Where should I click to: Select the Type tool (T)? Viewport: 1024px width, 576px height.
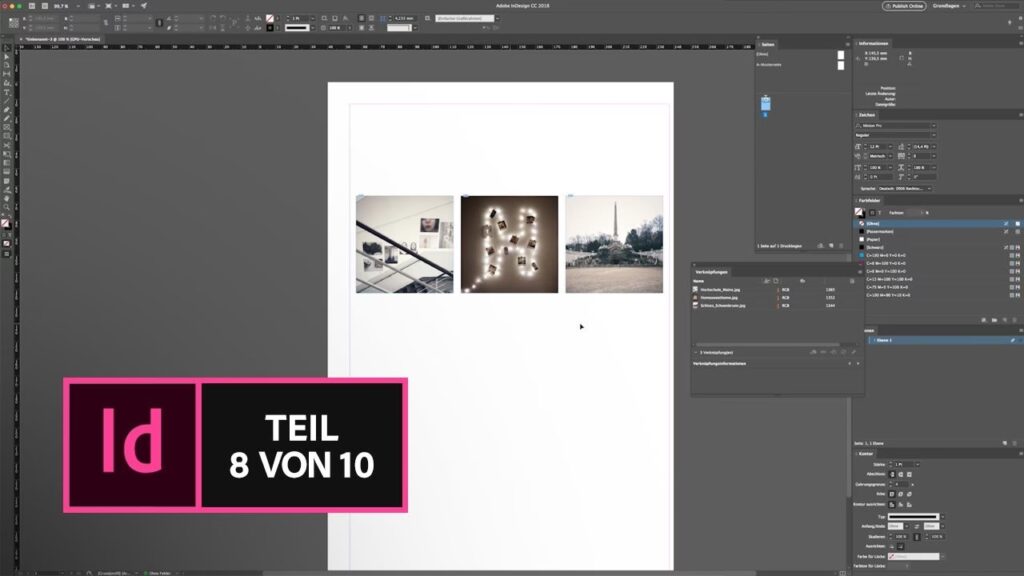7,91
